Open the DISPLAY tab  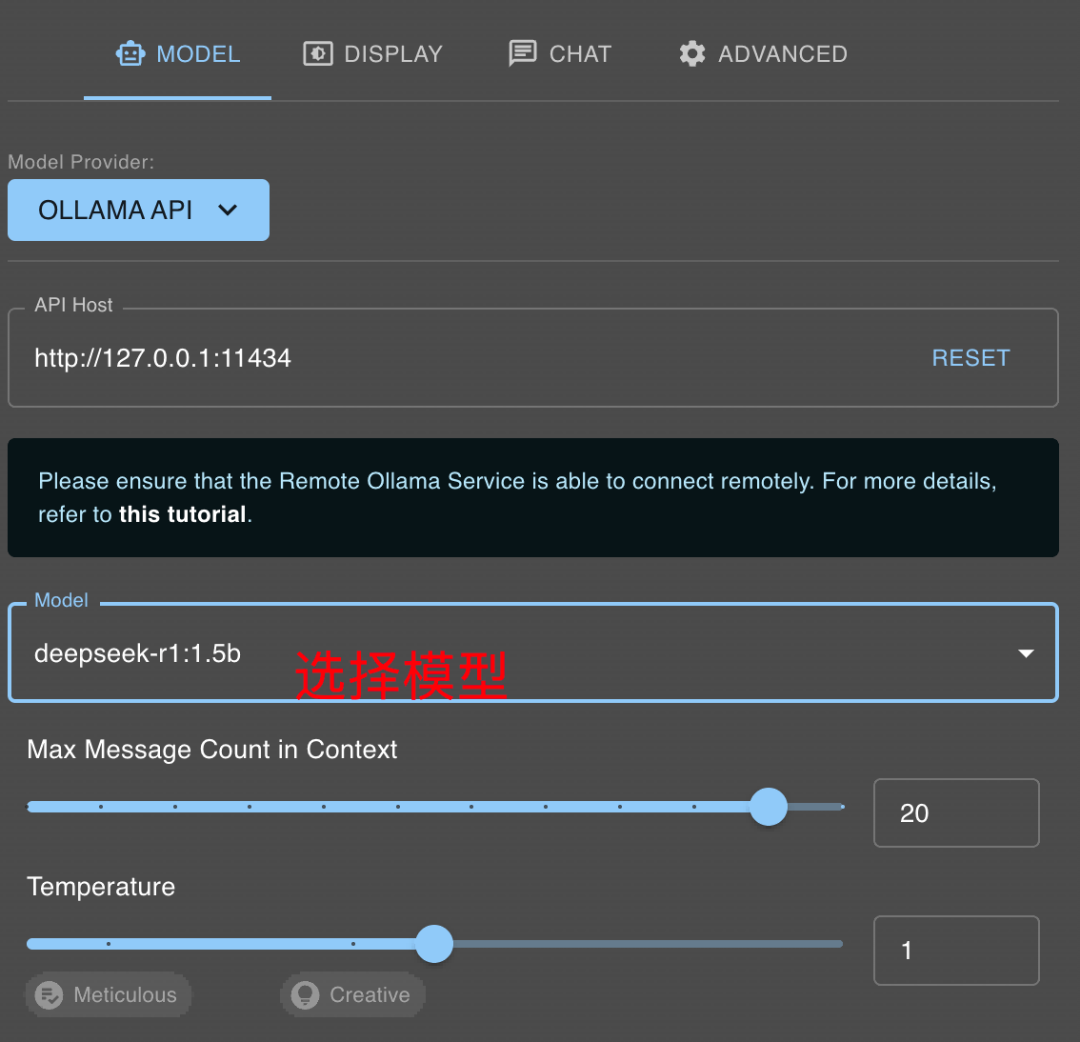tap(373, 54)
